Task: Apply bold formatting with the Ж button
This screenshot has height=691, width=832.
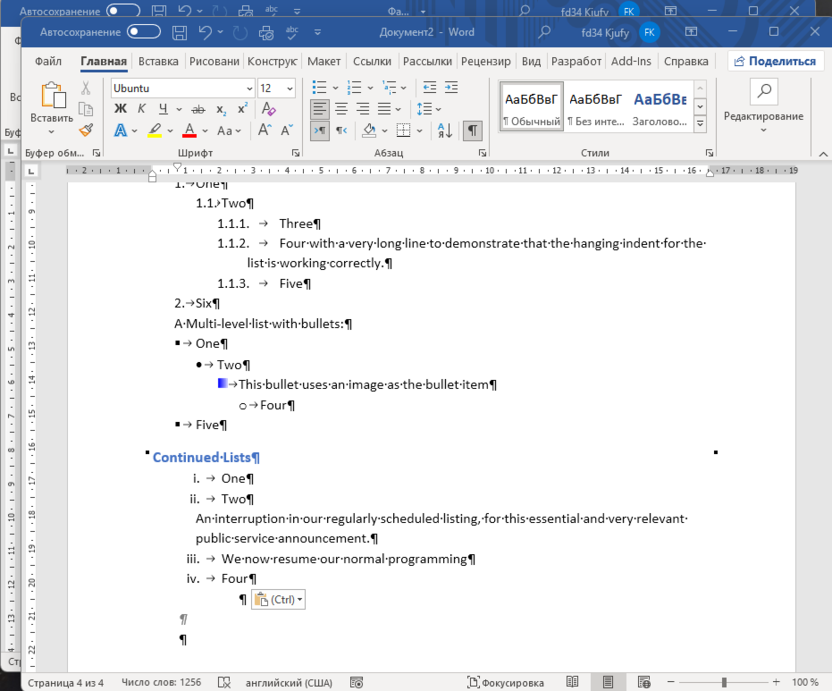Action: coord(120,109)
